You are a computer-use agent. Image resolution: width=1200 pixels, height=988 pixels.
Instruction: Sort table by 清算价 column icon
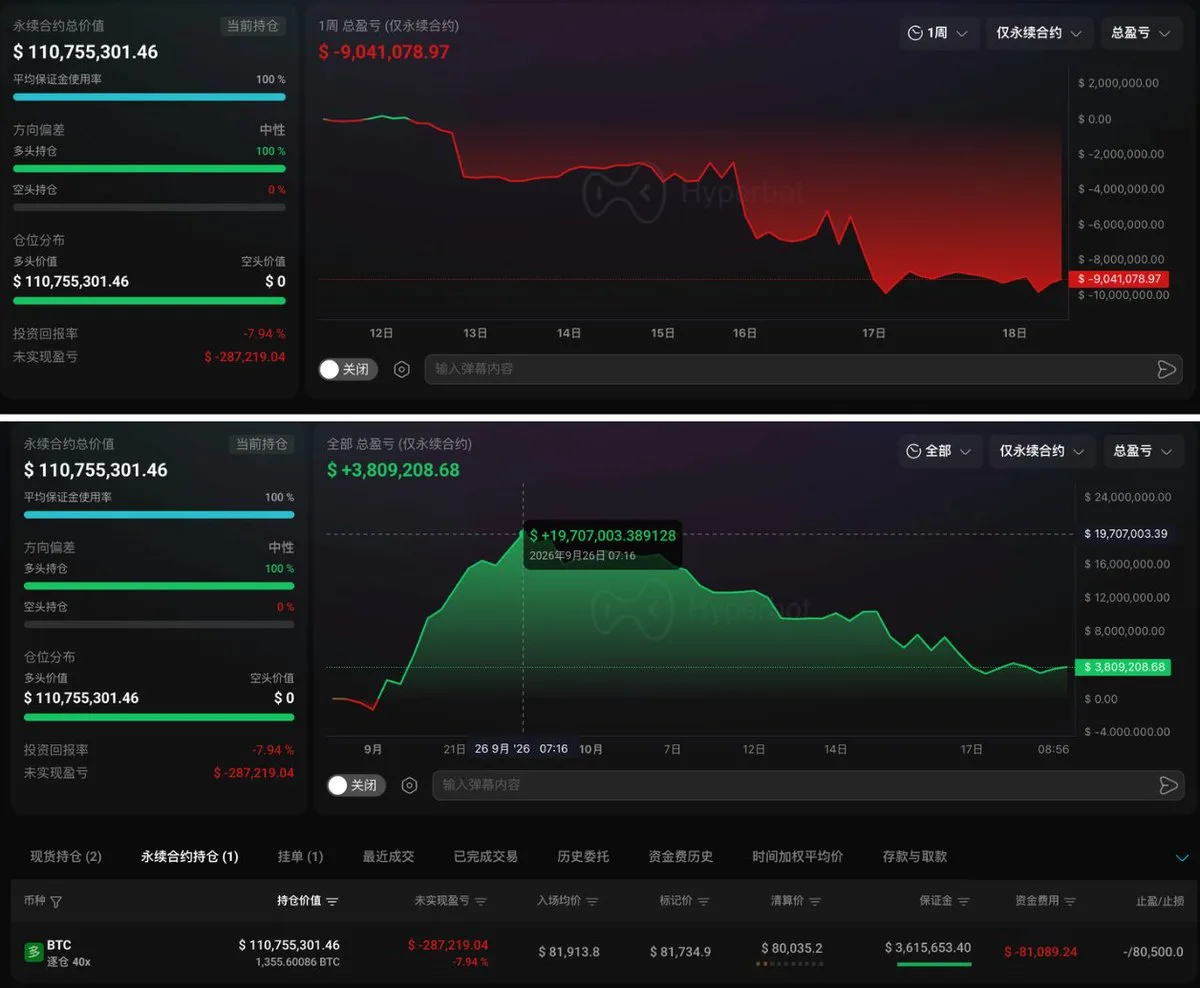[815, 901]
